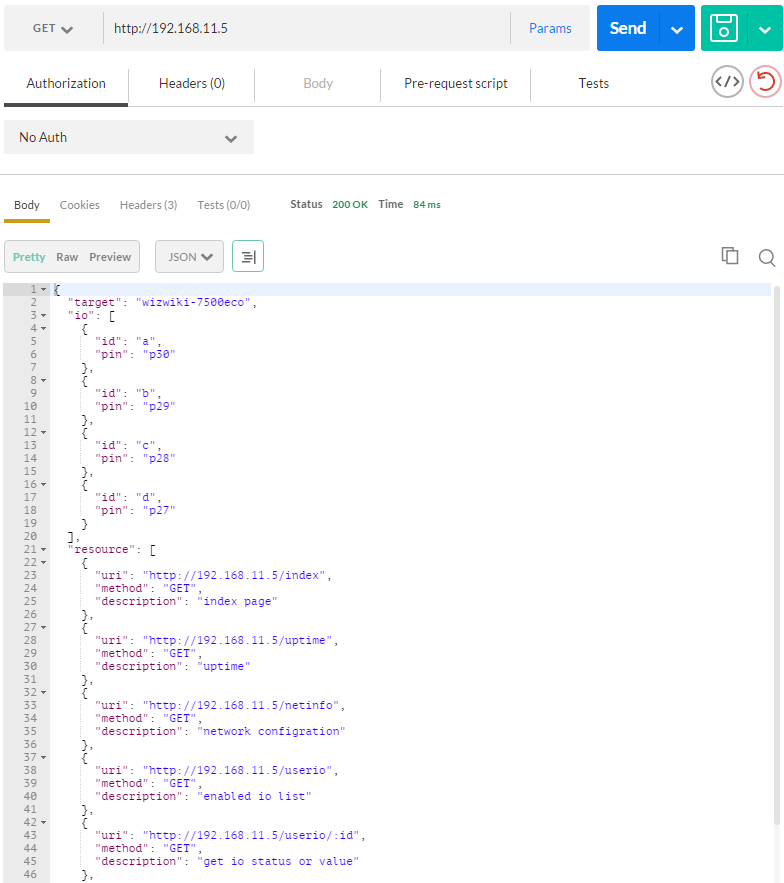Open the Pre-request script tab
Image resolution: width=784 pixels, height=883 pixels.
pos(456,83)
